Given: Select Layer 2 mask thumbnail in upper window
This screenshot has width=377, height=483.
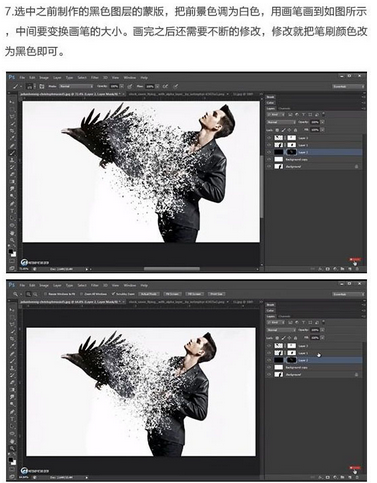Looking at the screenshot, I should [x=292, y=152].
